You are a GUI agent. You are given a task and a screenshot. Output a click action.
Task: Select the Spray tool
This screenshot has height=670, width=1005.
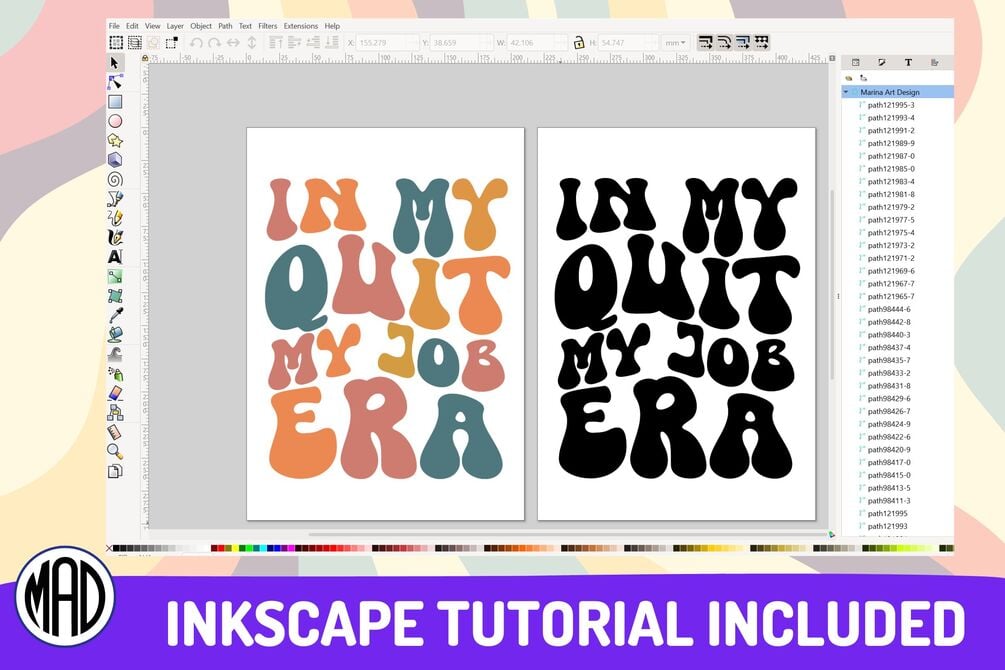click(115, 374)
